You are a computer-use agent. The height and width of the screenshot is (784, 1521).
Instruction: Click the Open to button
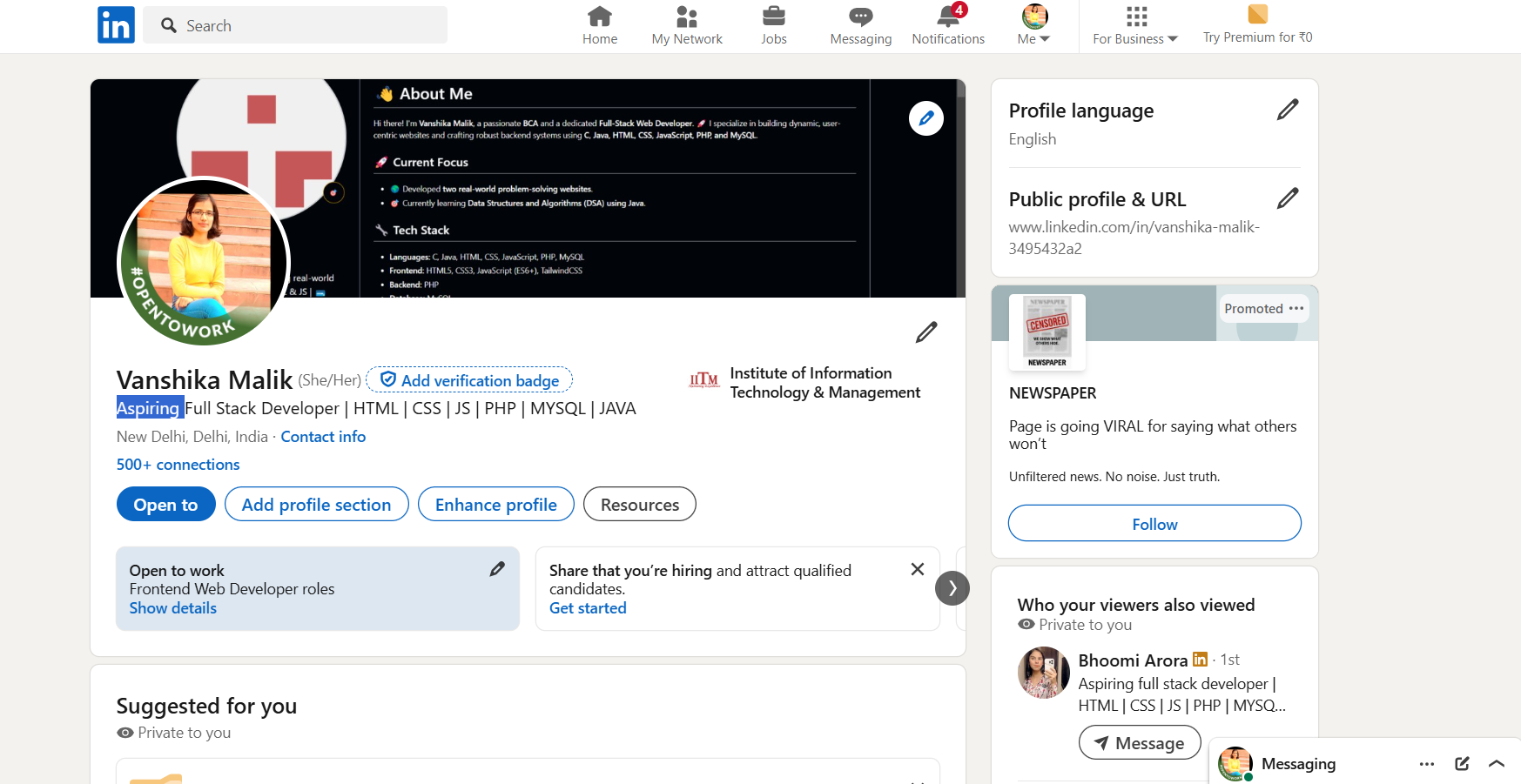[165, 505]
